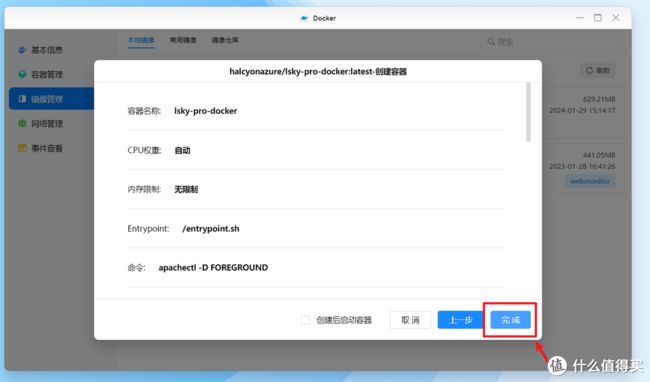
Task: Click the 629.21MB image size text
Action: click(599, 99)
